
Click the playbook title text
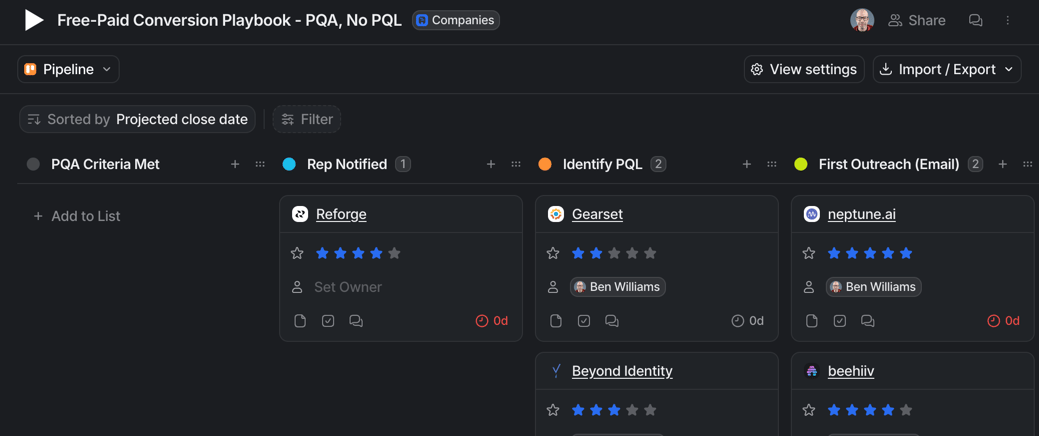[229, 21]
